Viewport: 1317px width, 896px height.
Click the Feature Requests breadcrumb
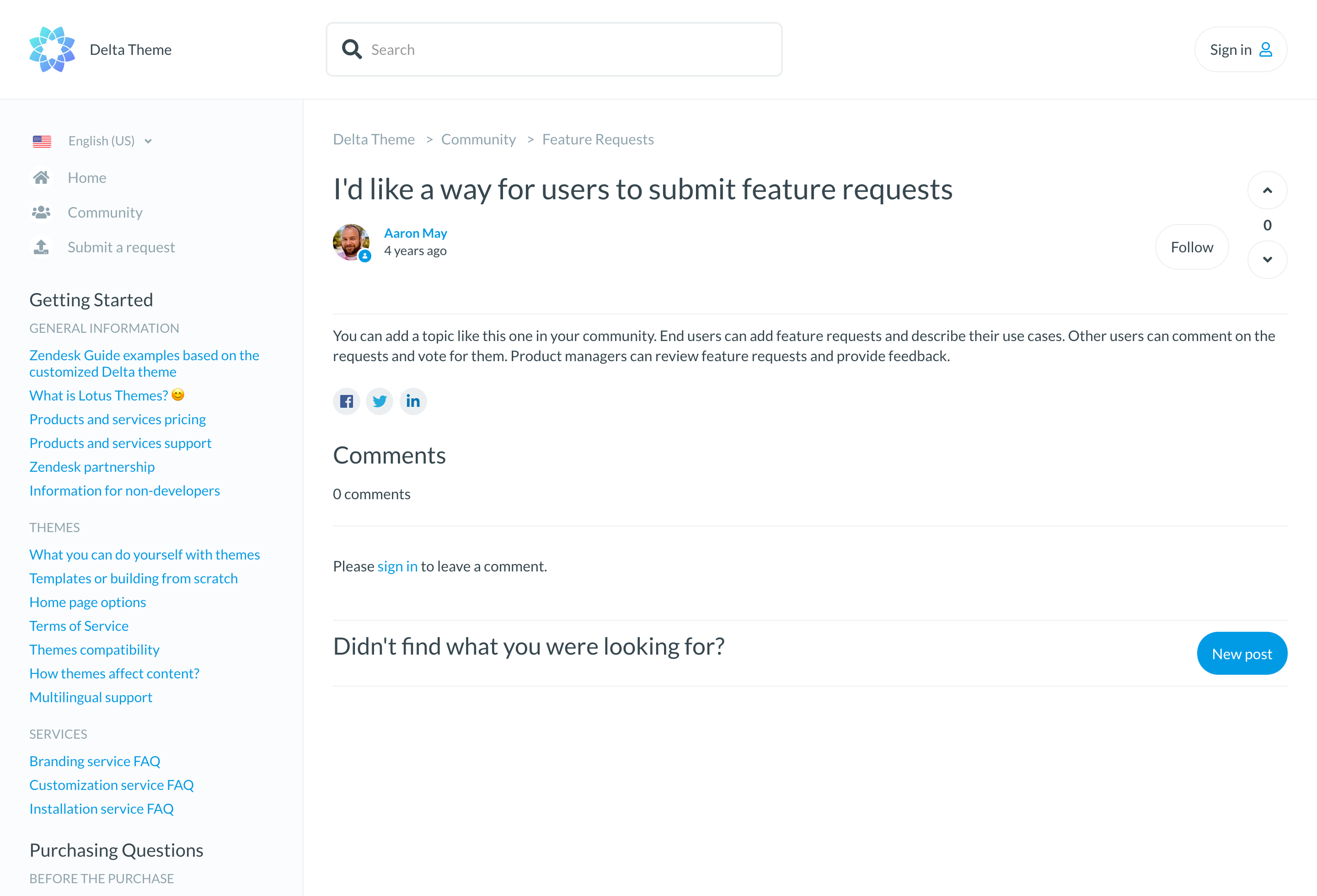pos(598,139)
